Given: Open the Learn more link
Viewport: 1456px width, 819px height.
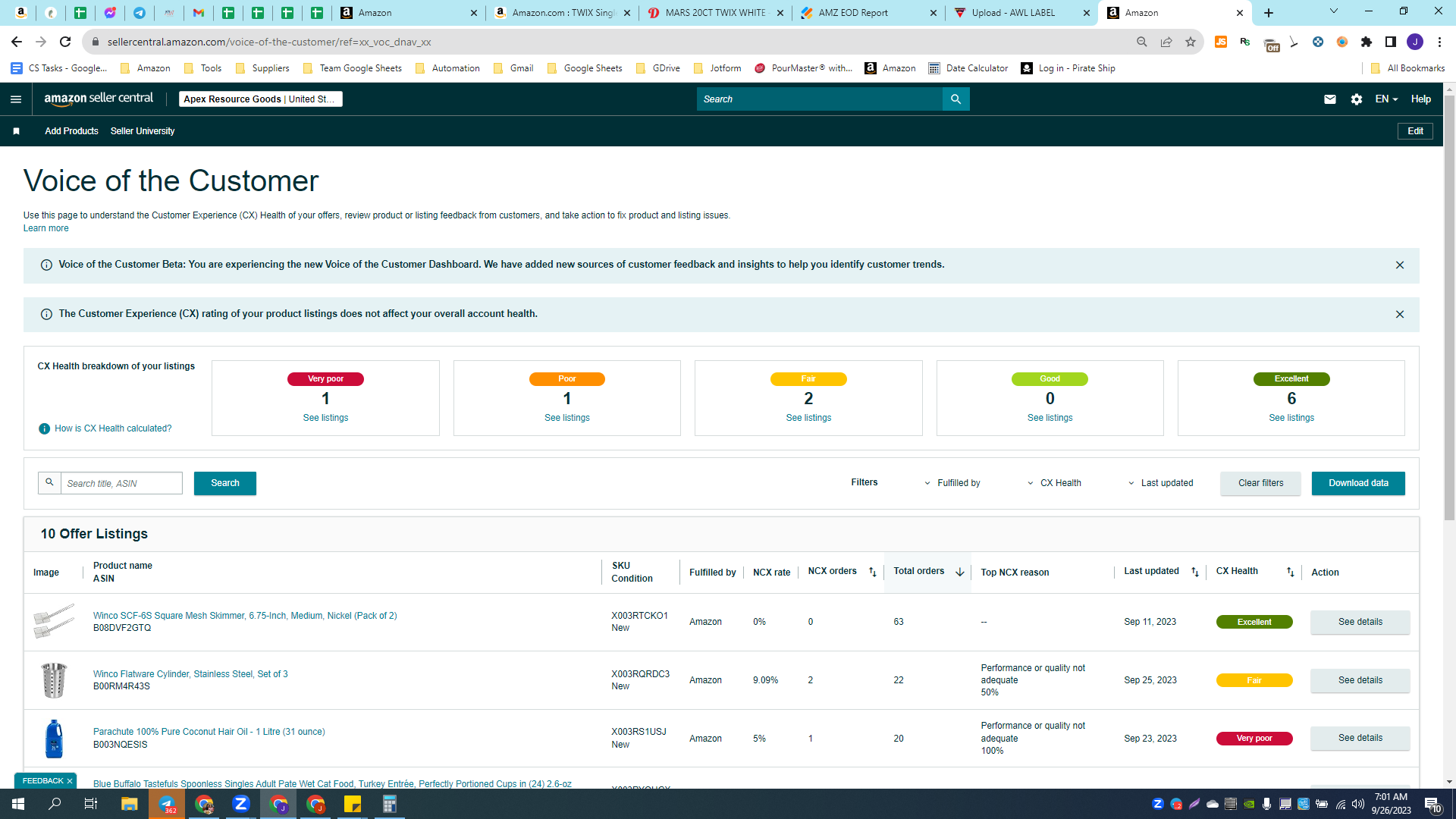Looking at the screenshot, I should pos(45,228).
